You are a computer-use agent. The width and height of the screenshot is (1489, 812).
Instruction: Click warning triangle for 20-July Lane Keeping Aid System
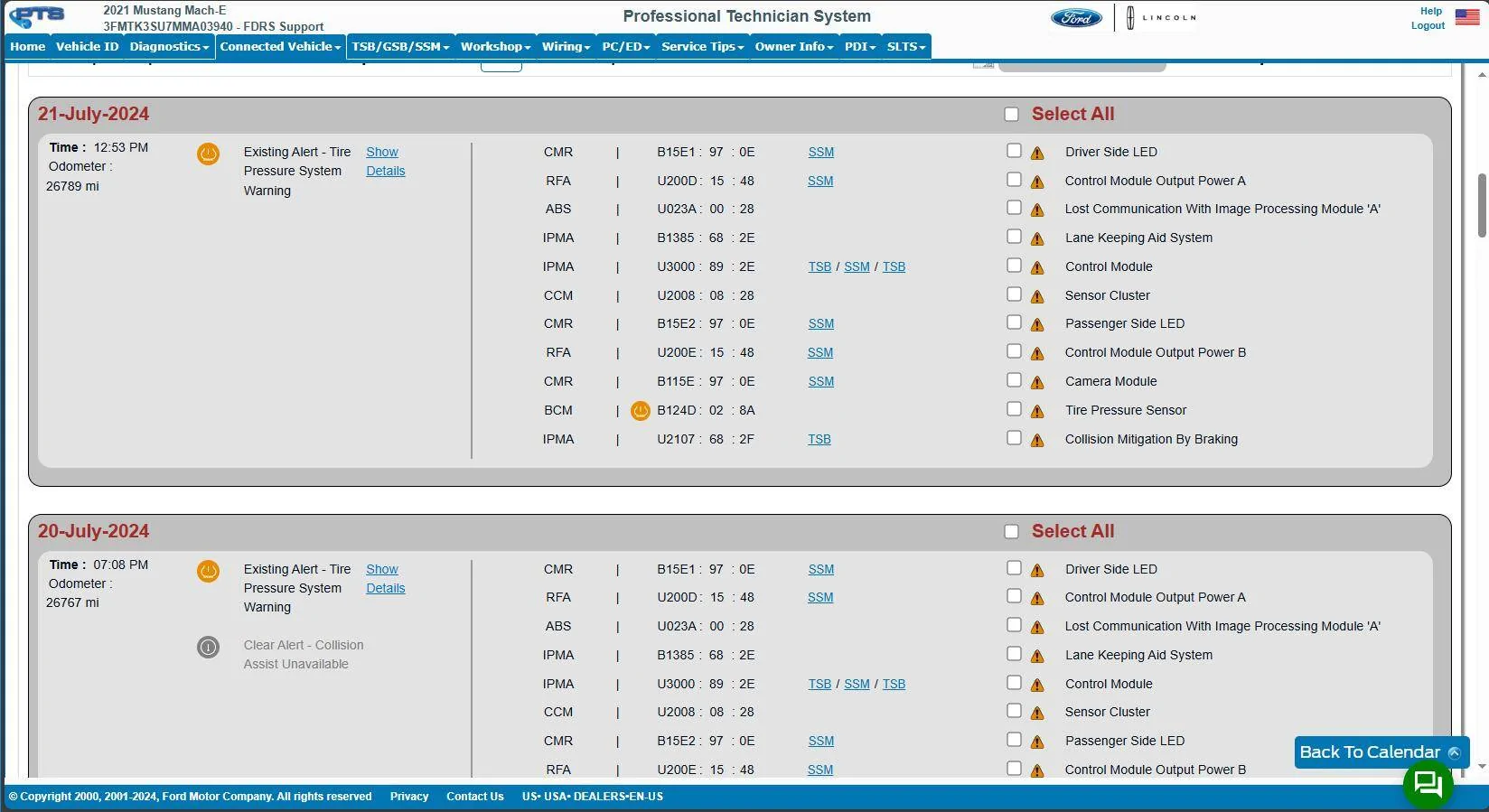point(1037,657)
